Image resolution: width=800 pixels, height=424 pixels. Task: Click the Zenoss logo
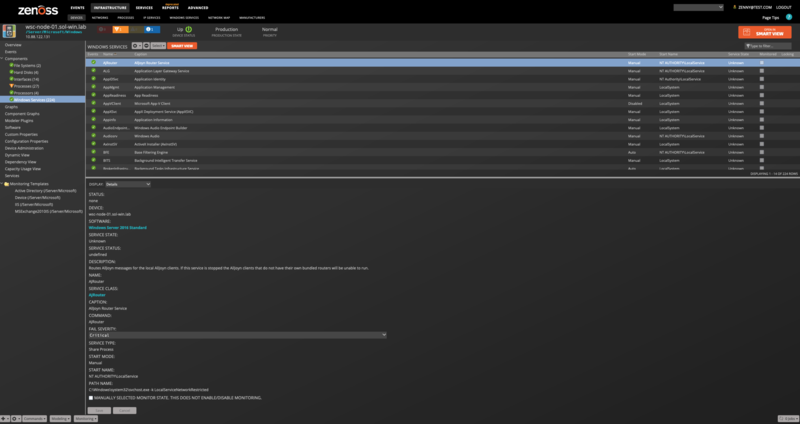(38, 10)
